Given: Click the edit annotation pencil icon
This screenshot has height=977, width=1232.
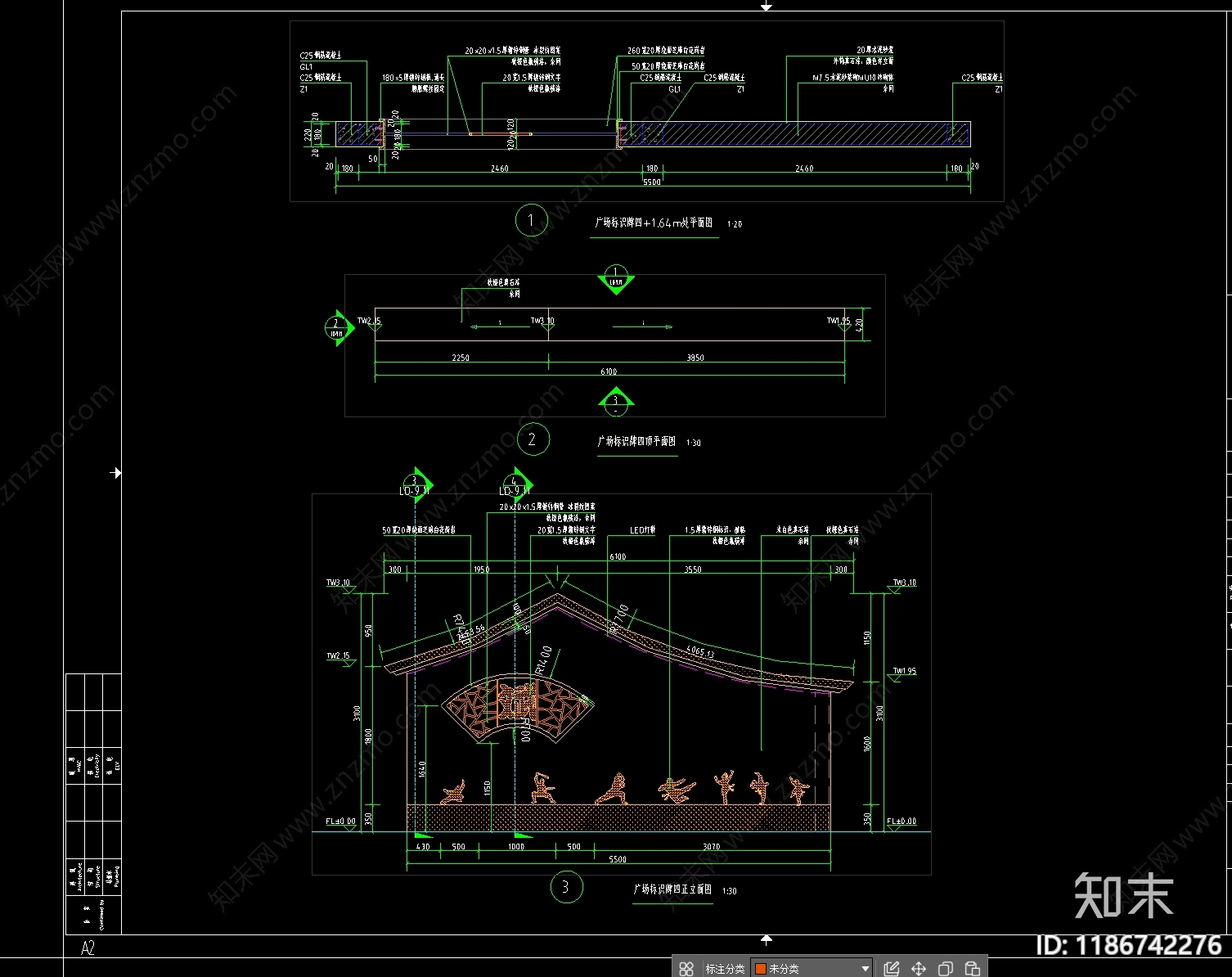Looking at the screenshot, I should click(x=892, y=969).
